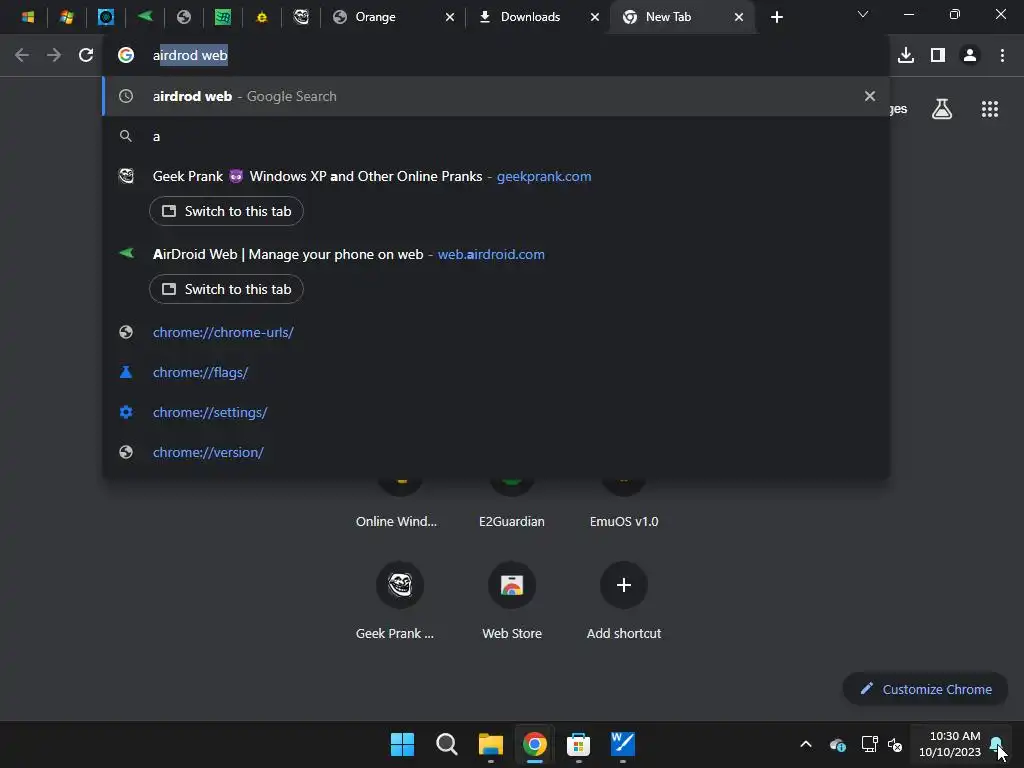
Task: Close the Downloads tab
Action: (x=595, y=17)
